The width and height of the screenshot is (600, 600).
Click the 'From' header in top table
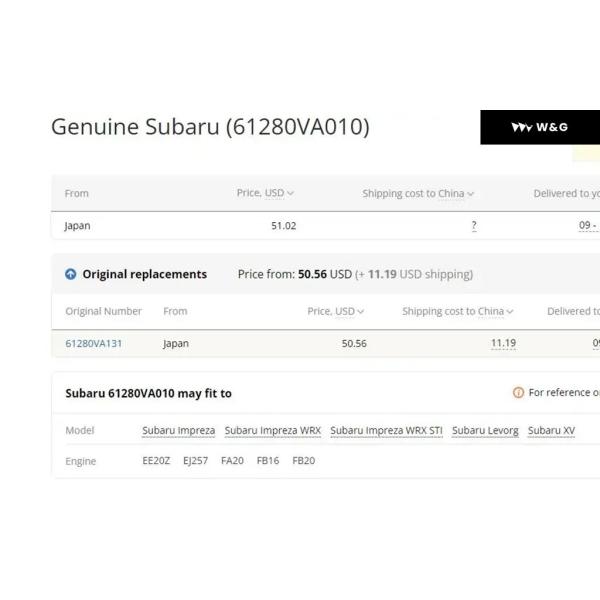77,193
